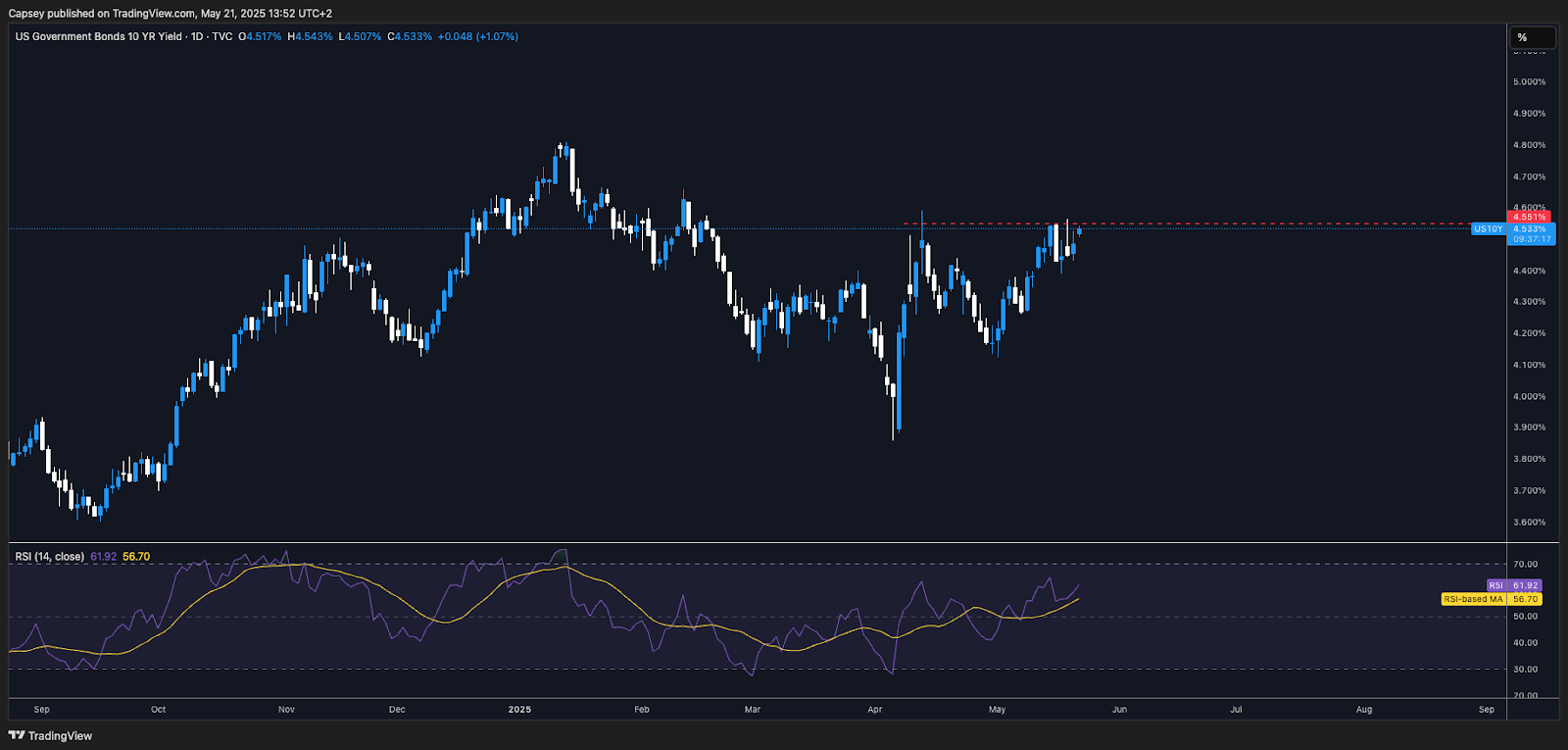Click the 5.000% price axis label
This screenshot has height=750, width=1568.
tap(1529, 82)
